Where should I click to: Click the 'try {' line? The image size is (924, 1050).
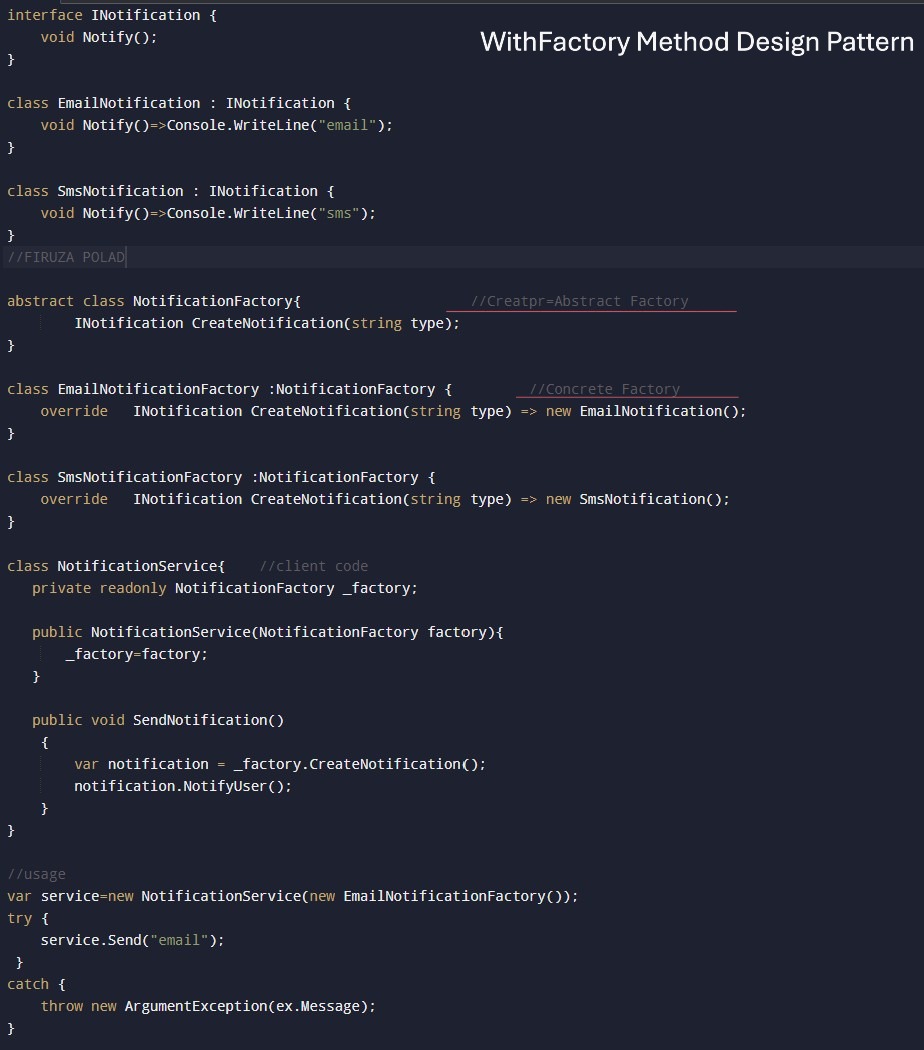coord(28,918)
